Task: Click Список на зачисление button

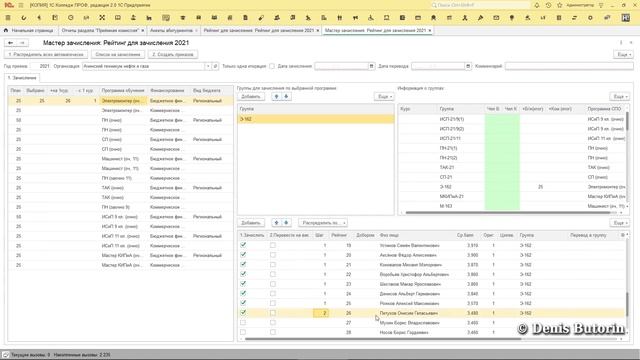Action: (118, 54)
